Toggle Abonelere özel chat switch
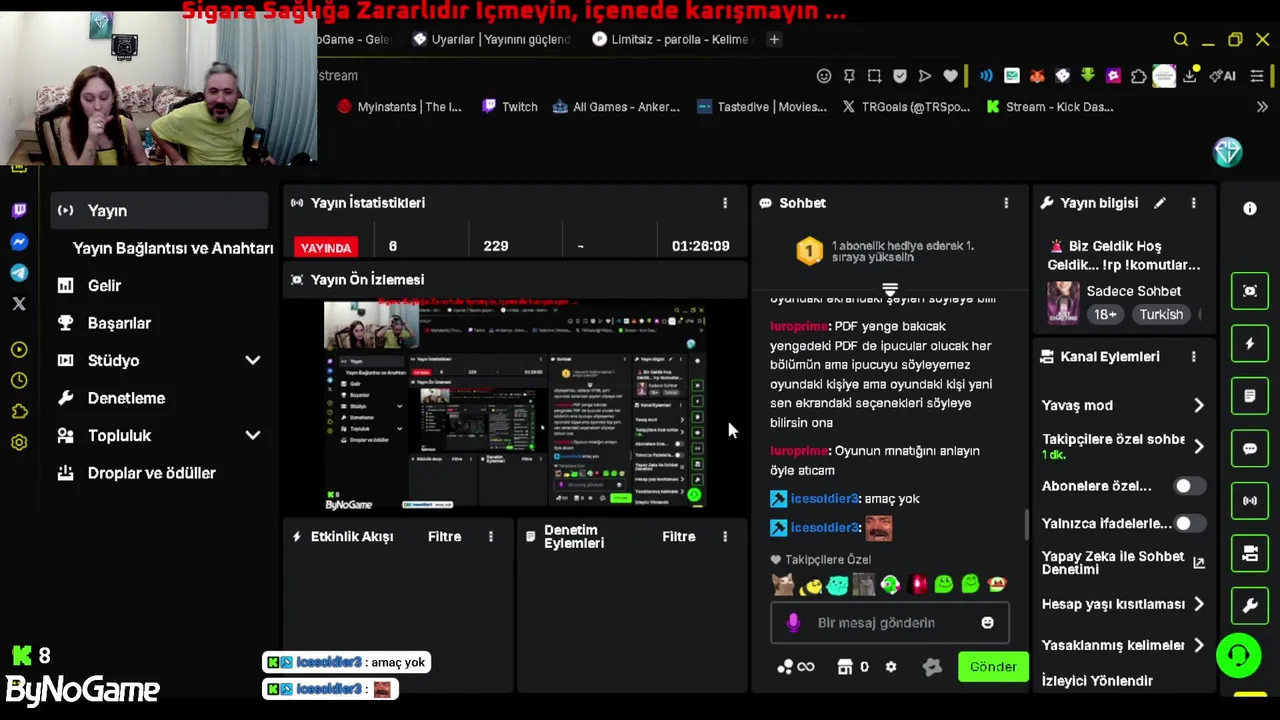This screenshot has width=1280, height=720. [1188, 486]
